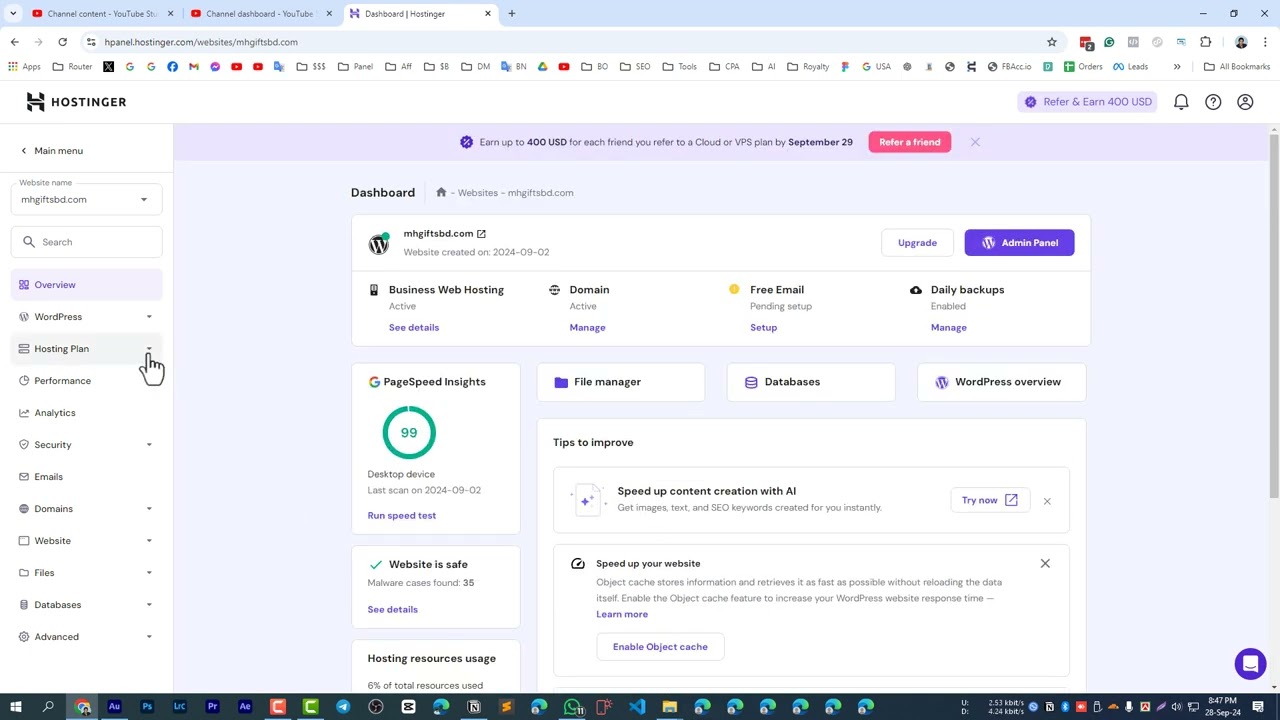Select Overview in the sidebar

86,285
